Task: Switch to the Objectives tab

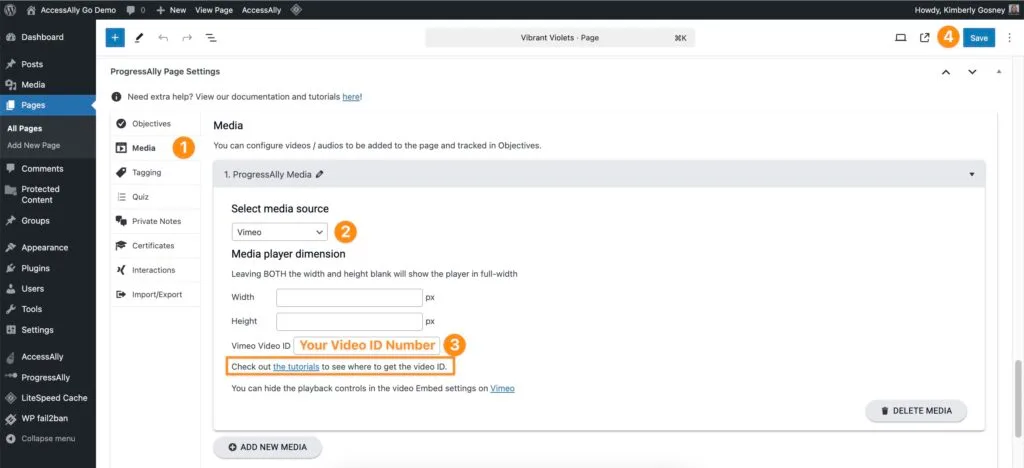Action: [151, 123]
